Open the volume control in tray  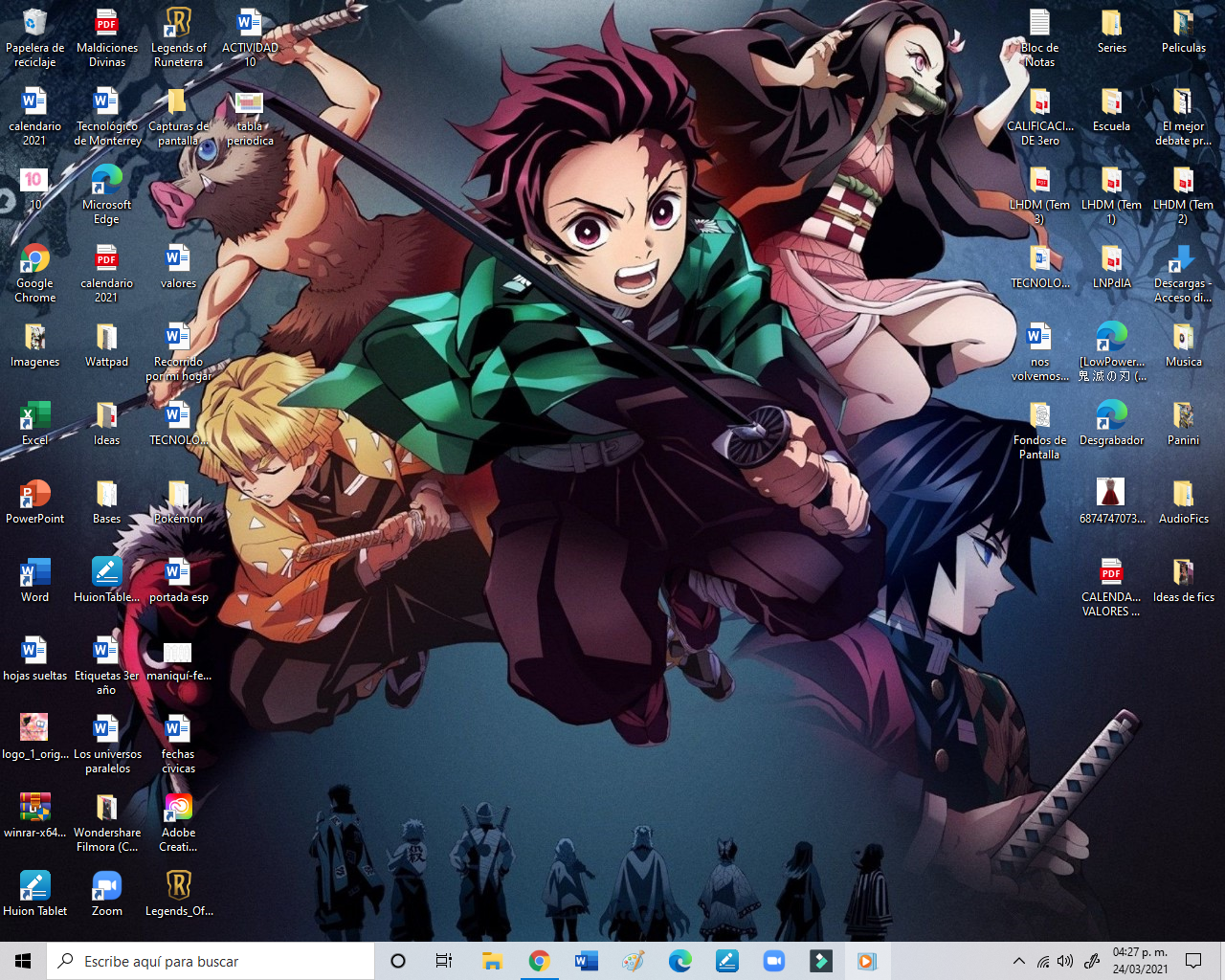click(1065, 961)
